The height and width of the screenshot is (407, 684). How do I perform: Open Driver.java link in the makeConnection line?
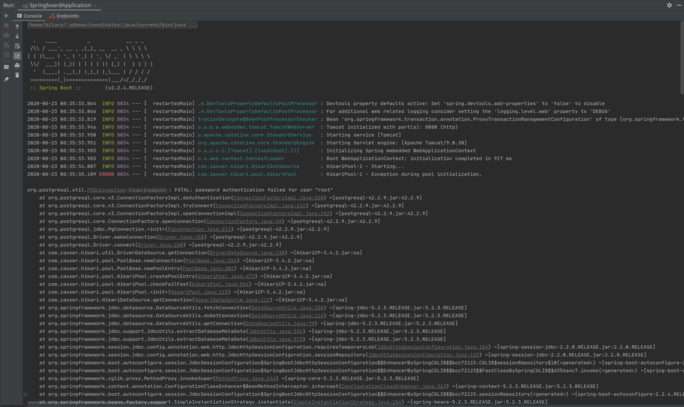181,237
